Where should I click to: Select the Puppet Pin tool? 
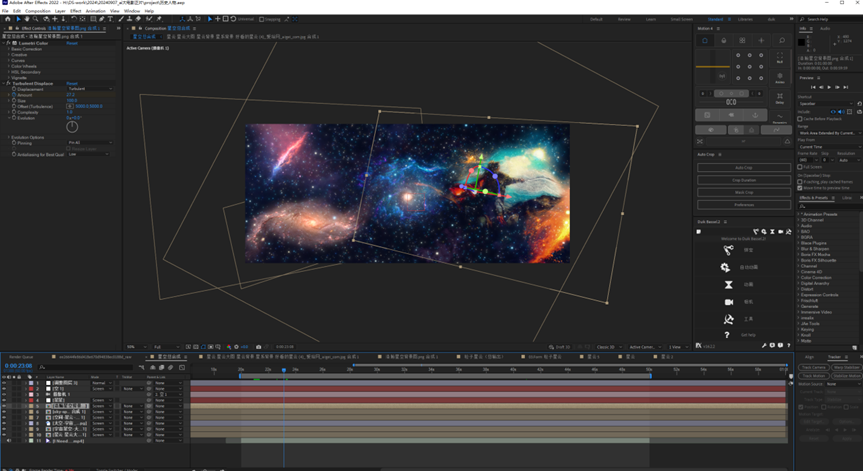[159, 19]
